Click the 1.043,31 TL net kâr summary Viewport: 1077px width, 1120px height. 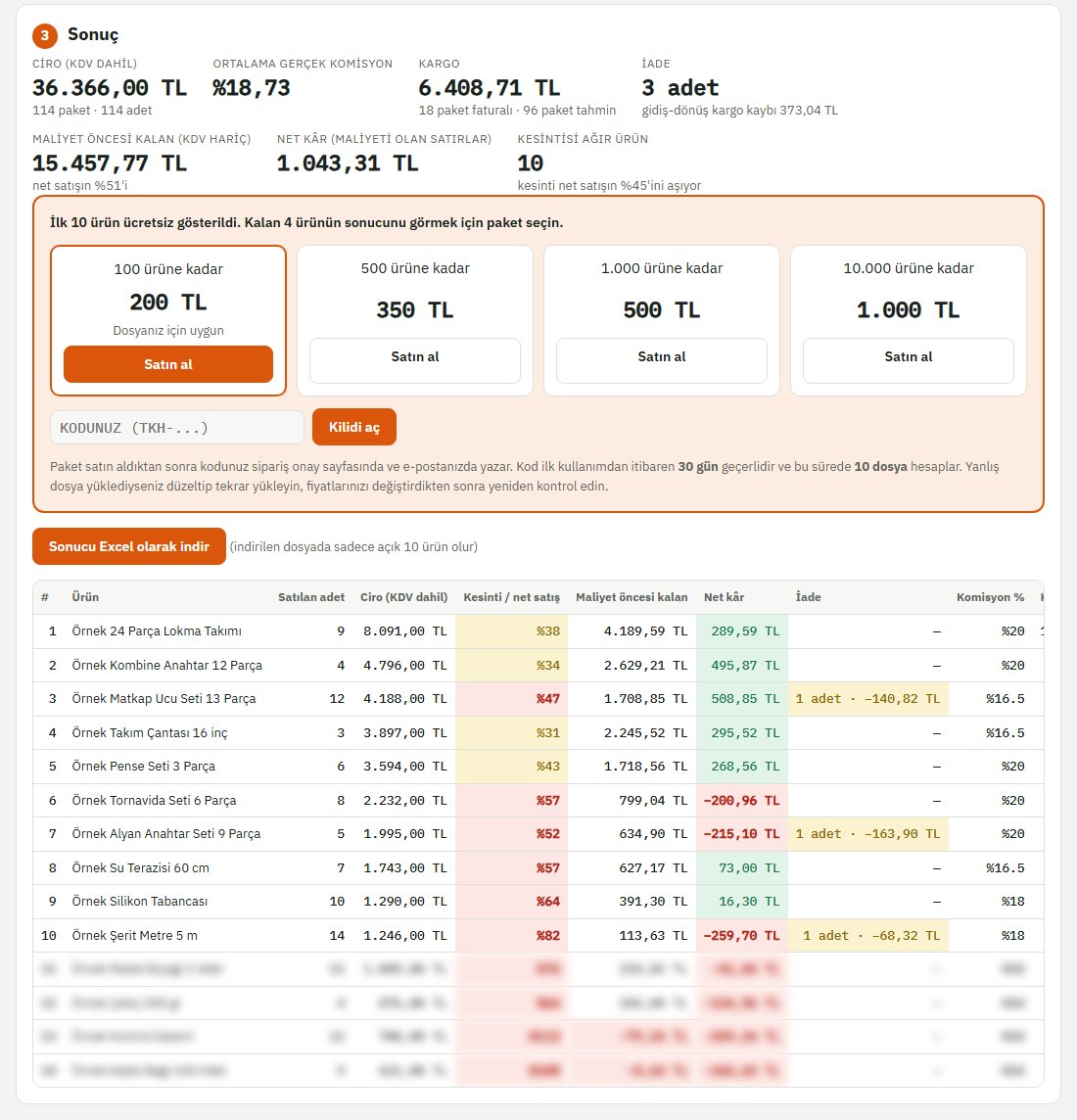tap(348, 163)
